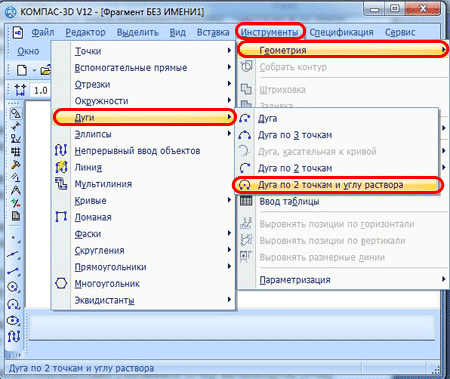This screenshot has height=379, width=450.
Task: Choose the Ломаная command
Action: [144, 217]
